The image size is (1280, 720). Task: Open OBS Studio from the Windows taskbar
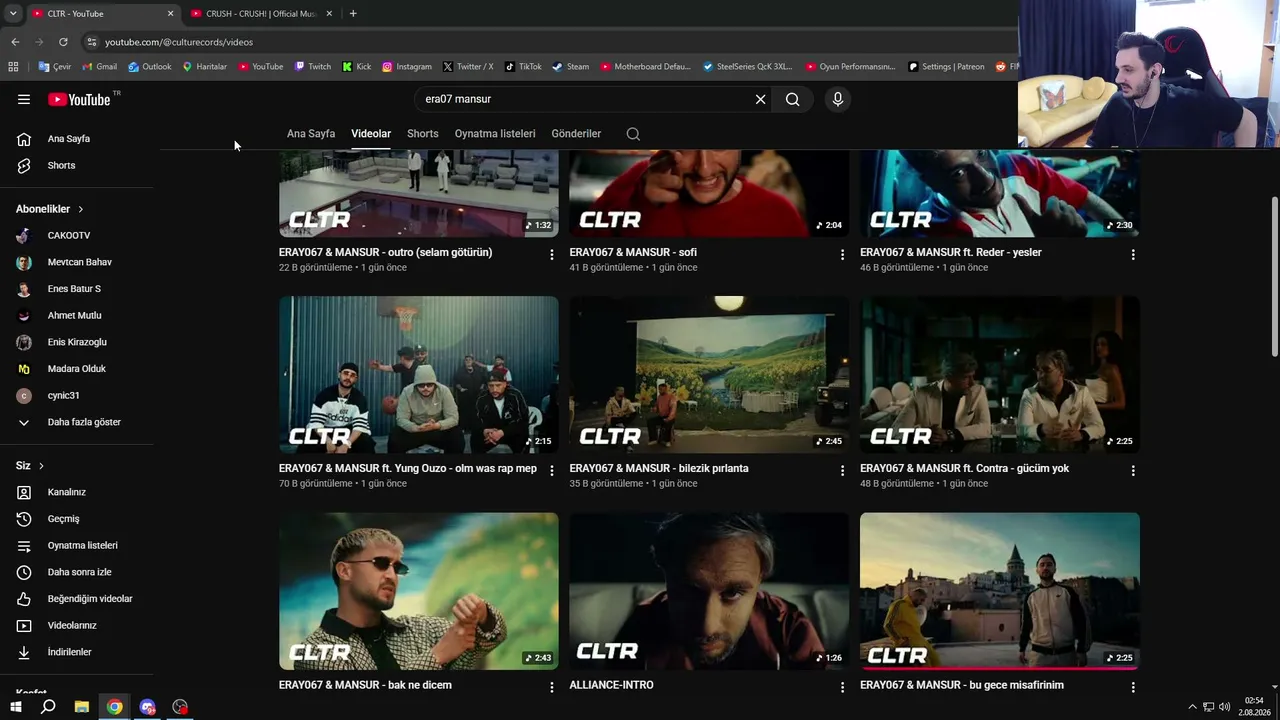click(180, 707)
